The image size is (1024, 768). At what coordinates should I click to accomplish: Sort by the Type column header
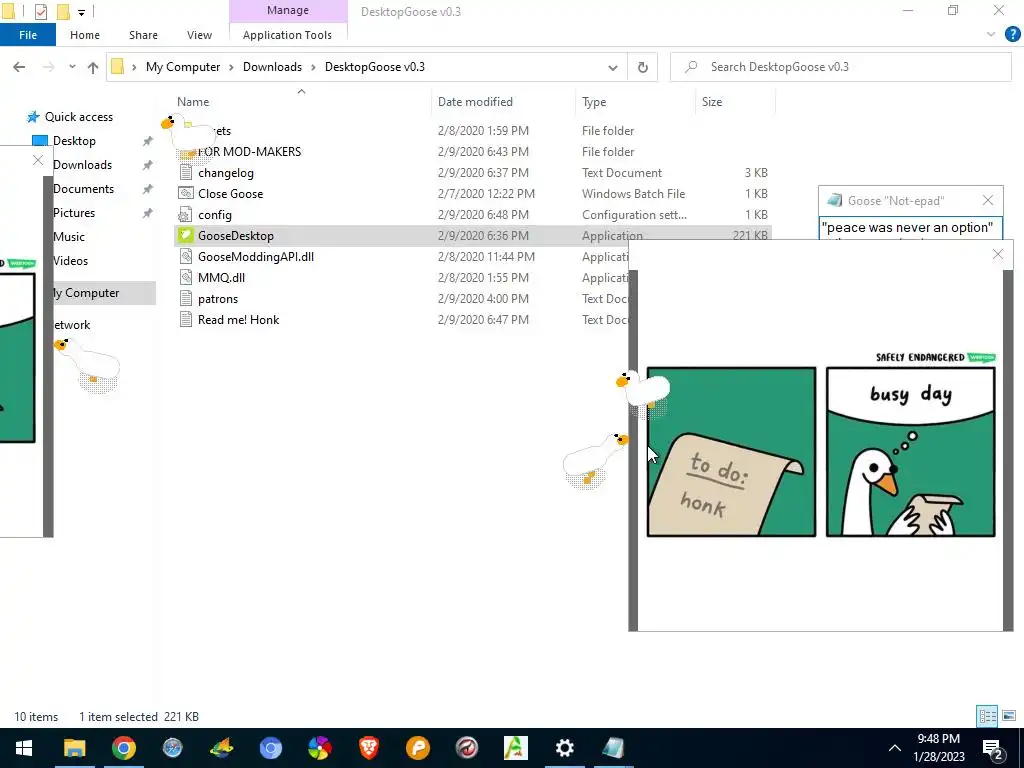pyautogui.click(x=594, y=102)
